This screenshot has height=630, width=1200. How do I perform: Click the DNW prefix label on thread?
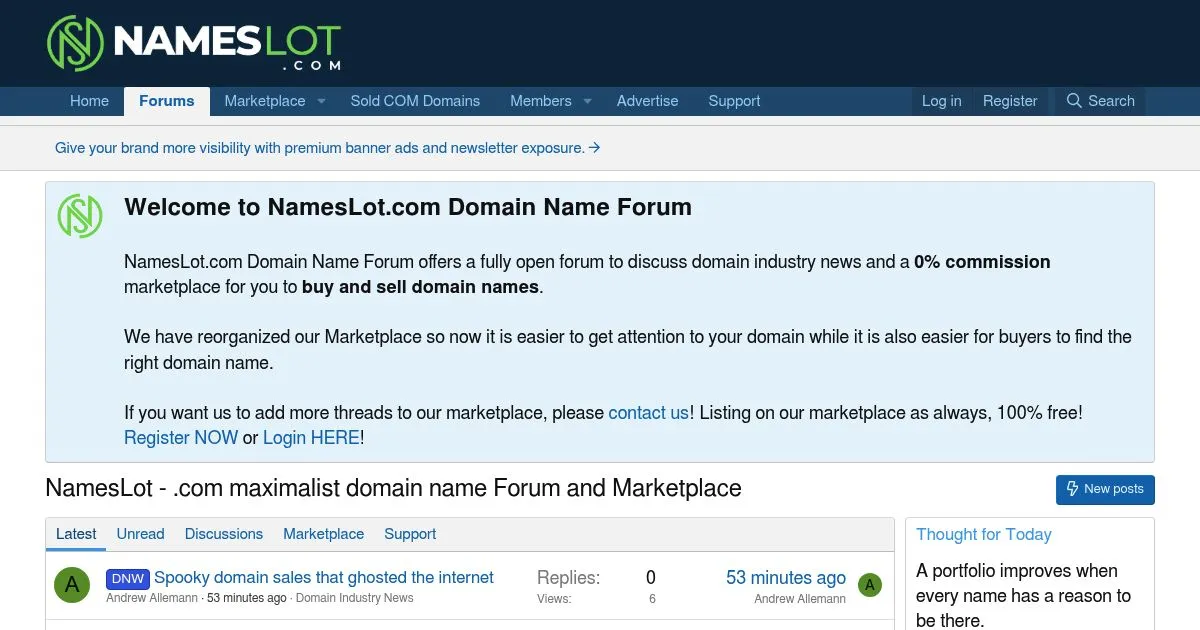coord(127,578)
